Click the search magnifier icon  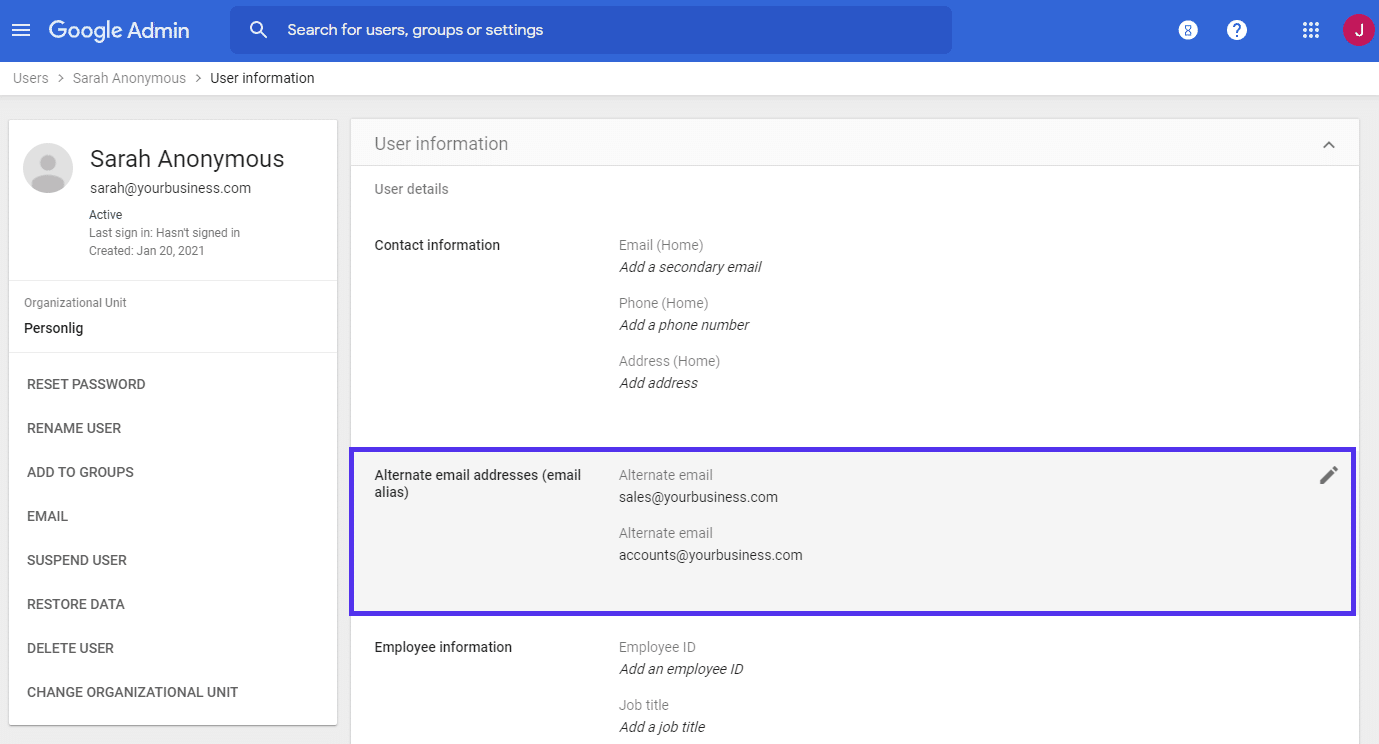pos(259,29)
